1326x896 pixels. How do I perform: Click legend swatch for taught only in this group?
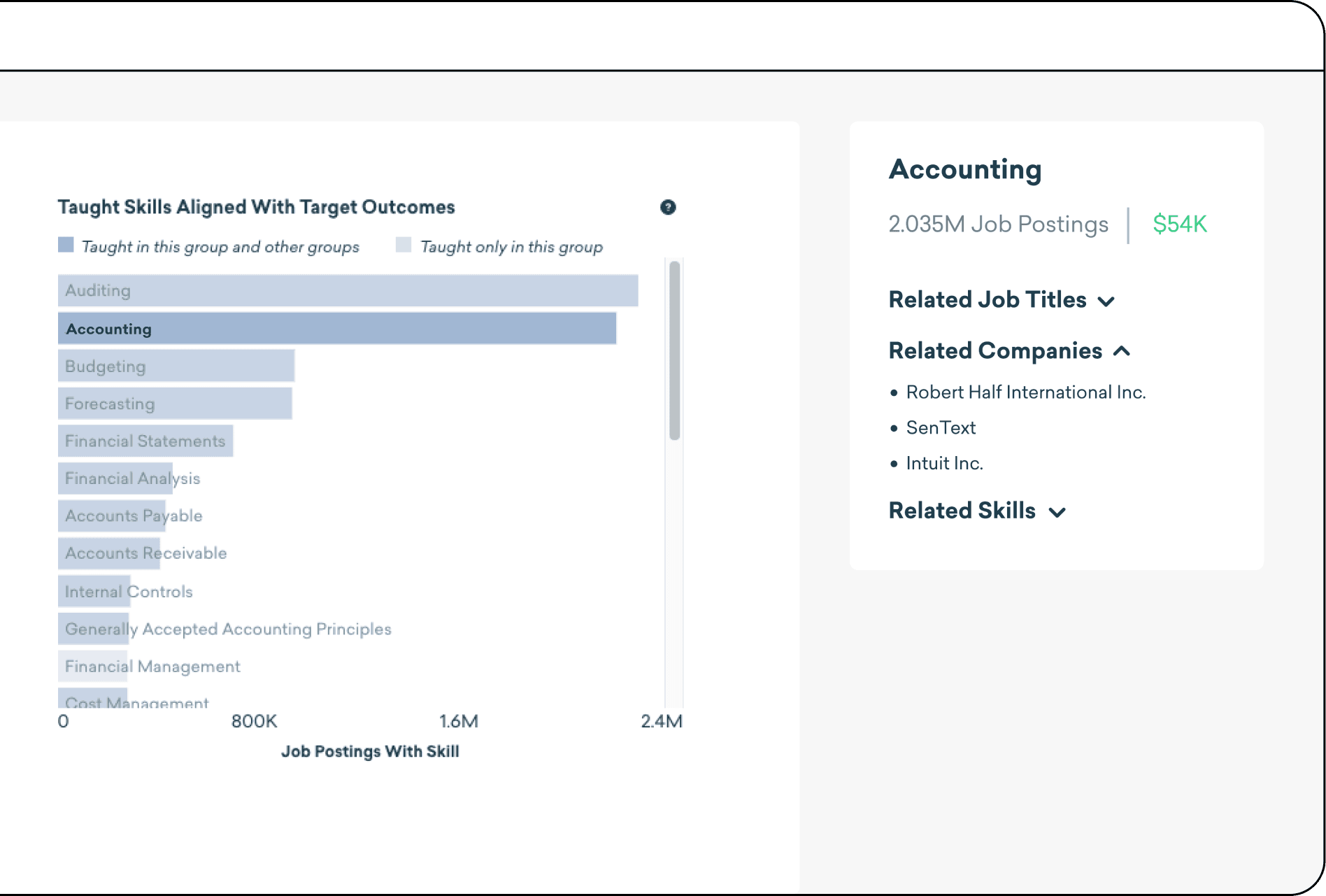(x=404, y=245)
